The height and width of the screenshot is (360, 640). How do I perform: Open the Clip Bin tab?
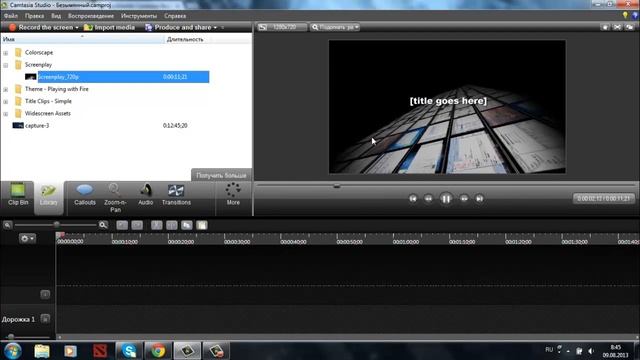pos(18,195)
